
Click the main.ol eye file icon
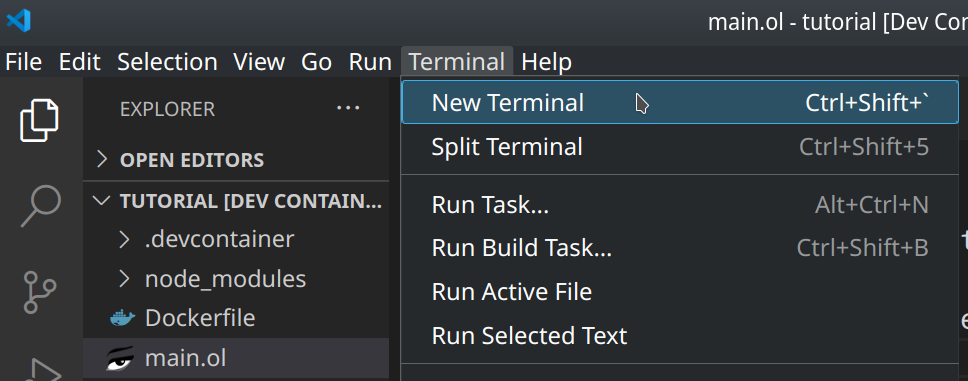coord(120,358)
